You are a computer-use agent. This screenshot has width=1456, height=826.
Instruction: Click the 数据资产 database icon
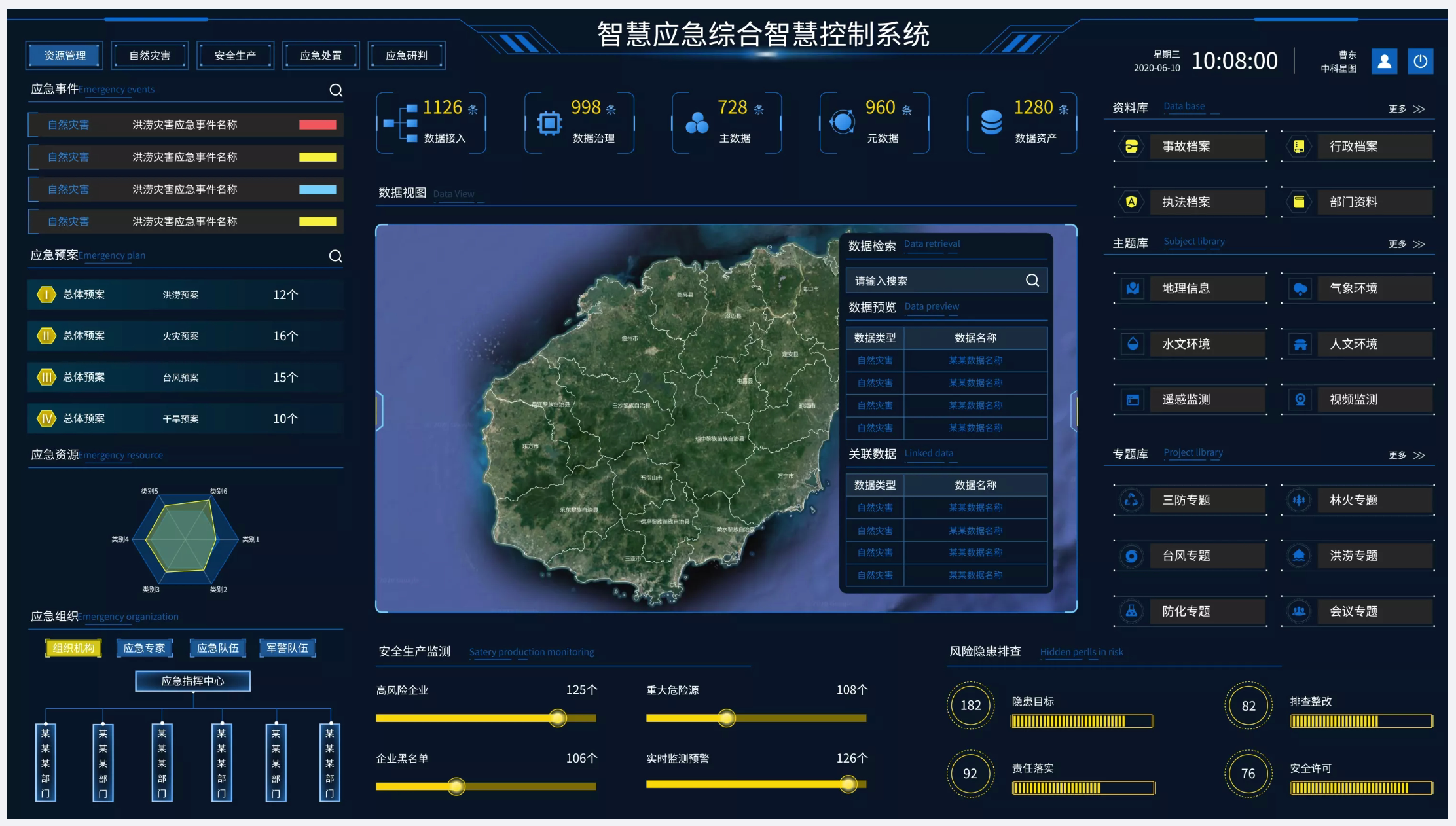coord(991,122)
